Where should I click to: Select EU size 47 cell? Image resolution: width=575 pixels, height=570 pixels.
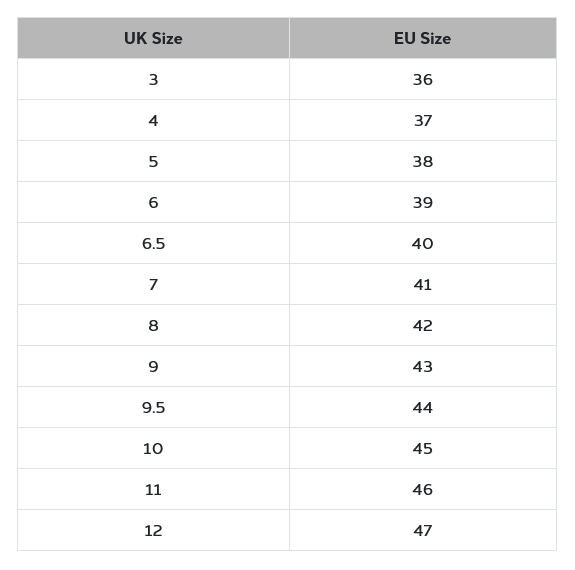(x=423, y=530)
